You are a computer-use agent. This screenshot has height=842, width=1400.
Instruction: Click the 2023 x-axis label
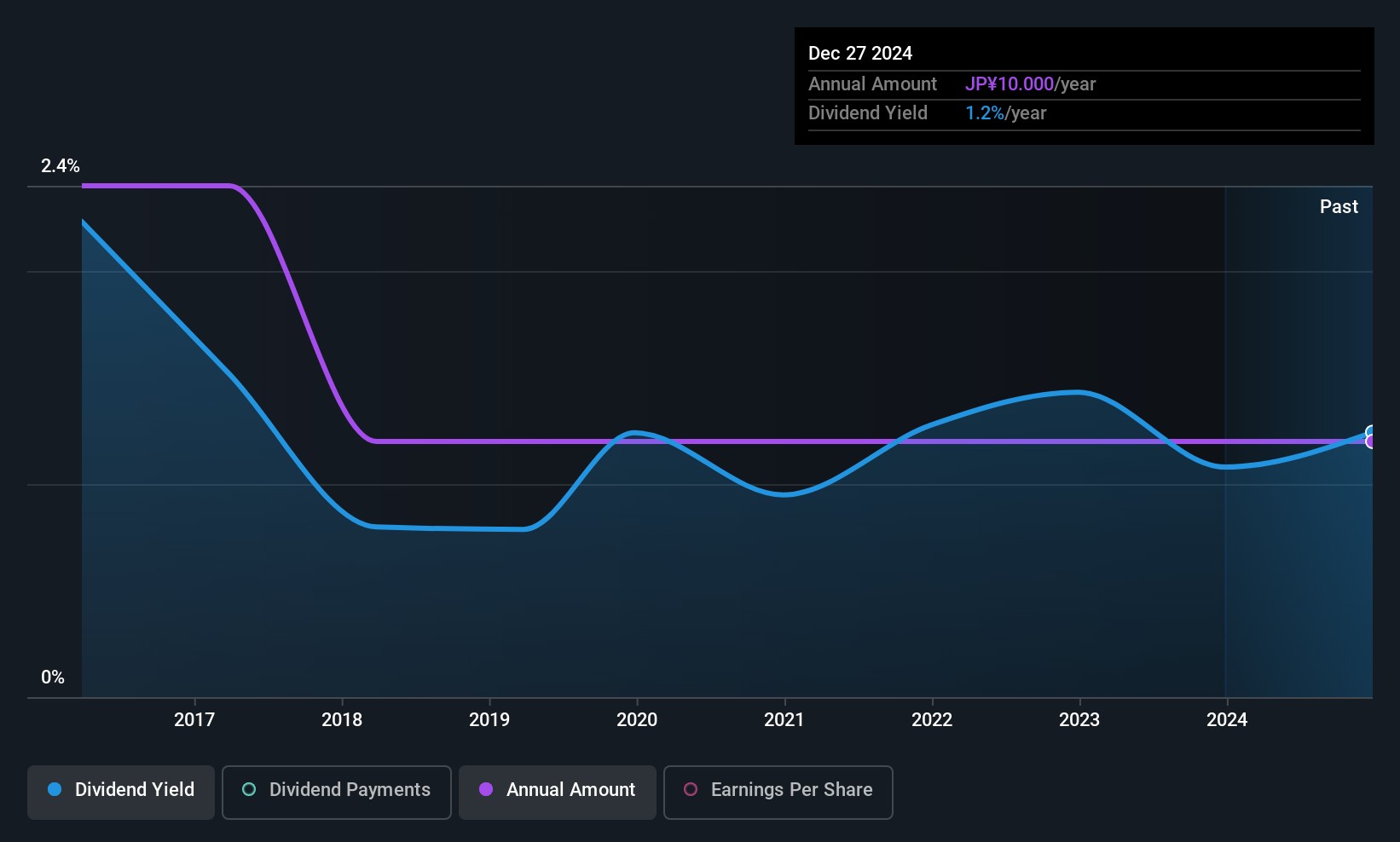[x=1079, y=719]
